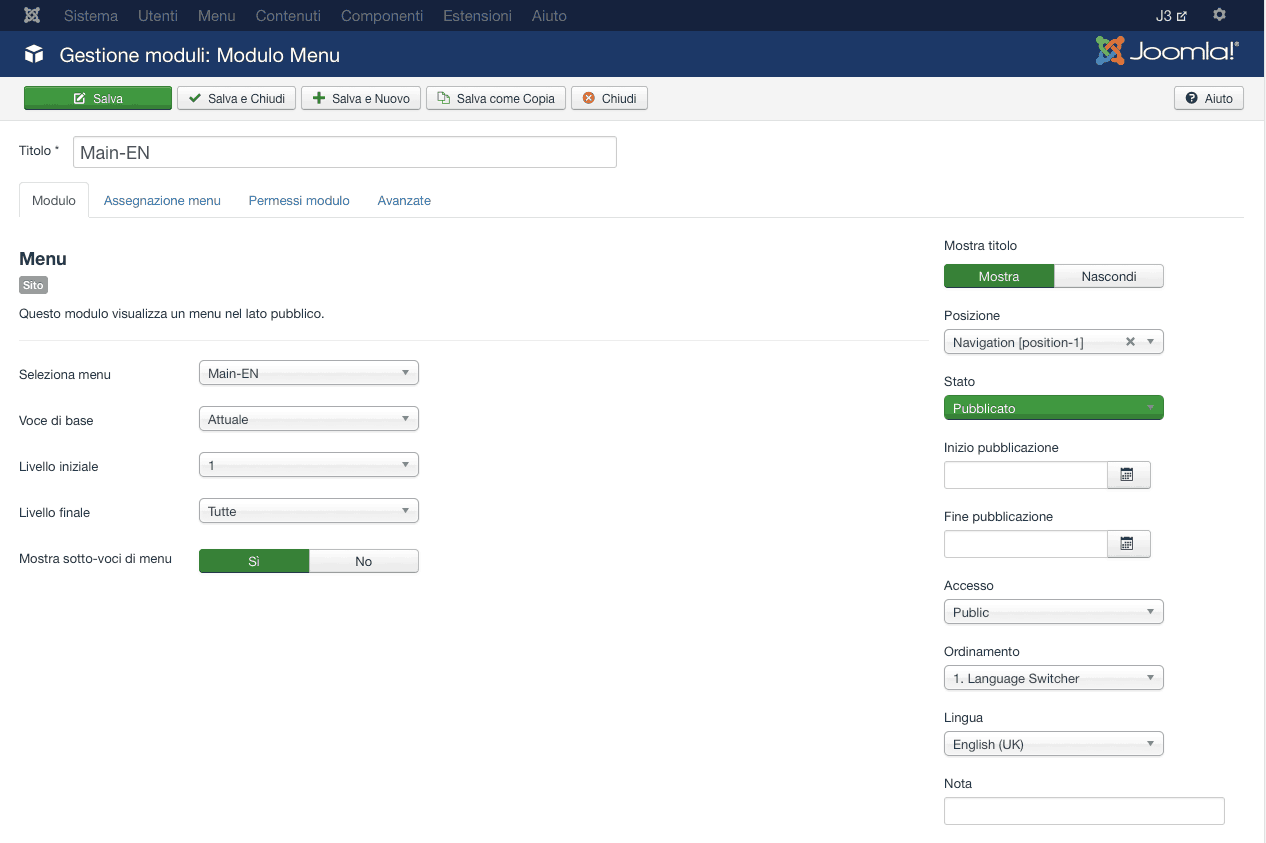
Task: Click Salva e Chiudi button
Action: (x=236, y=98)
